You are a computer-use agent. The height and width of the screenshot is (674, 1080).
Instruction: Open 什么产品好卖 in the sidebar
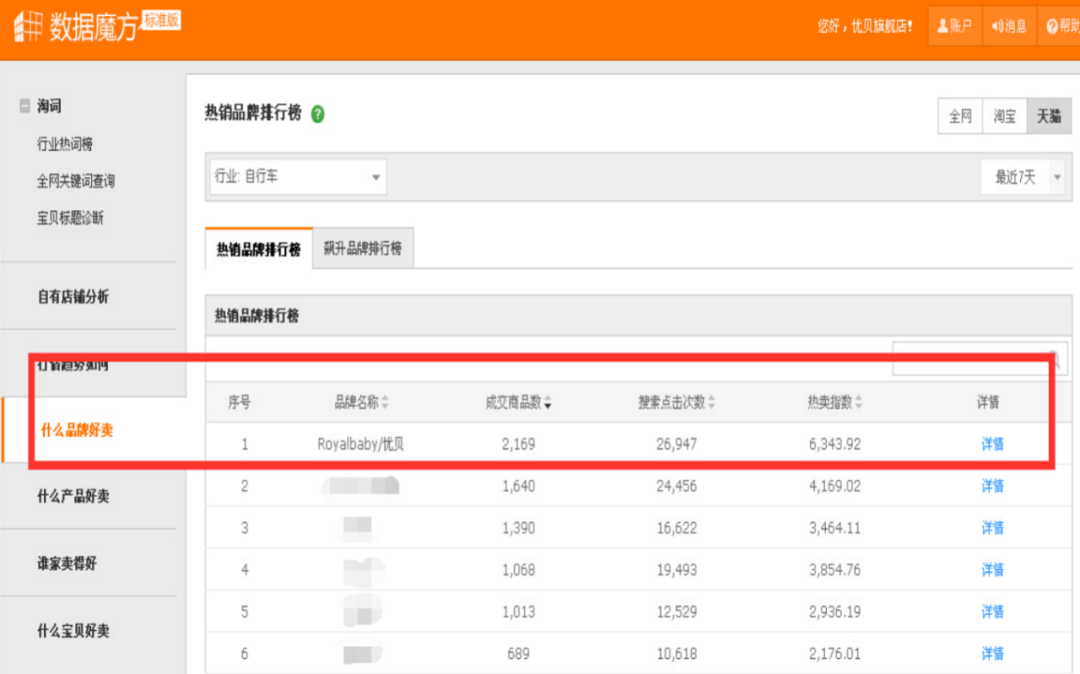(73, 496)
